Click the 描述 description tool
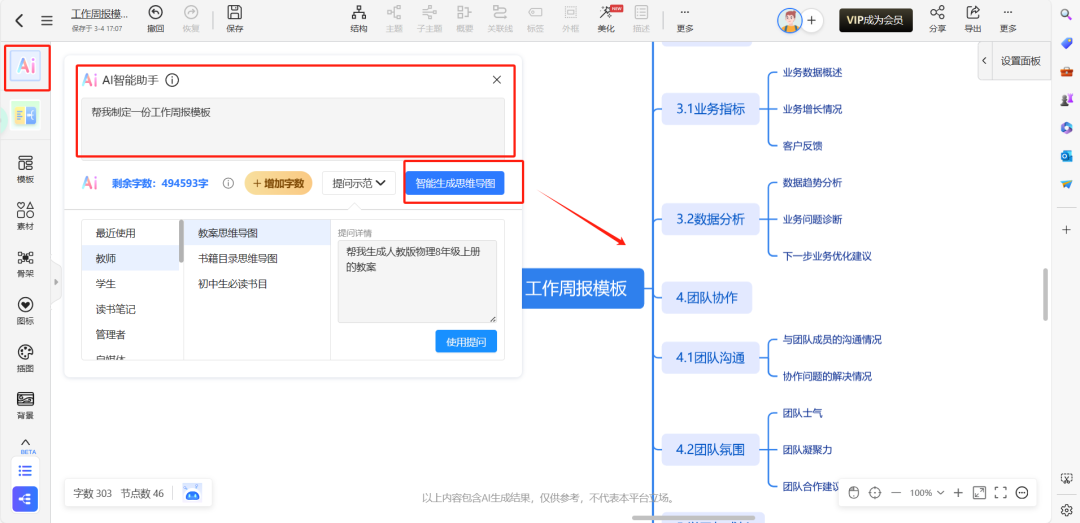 point(641,19)
